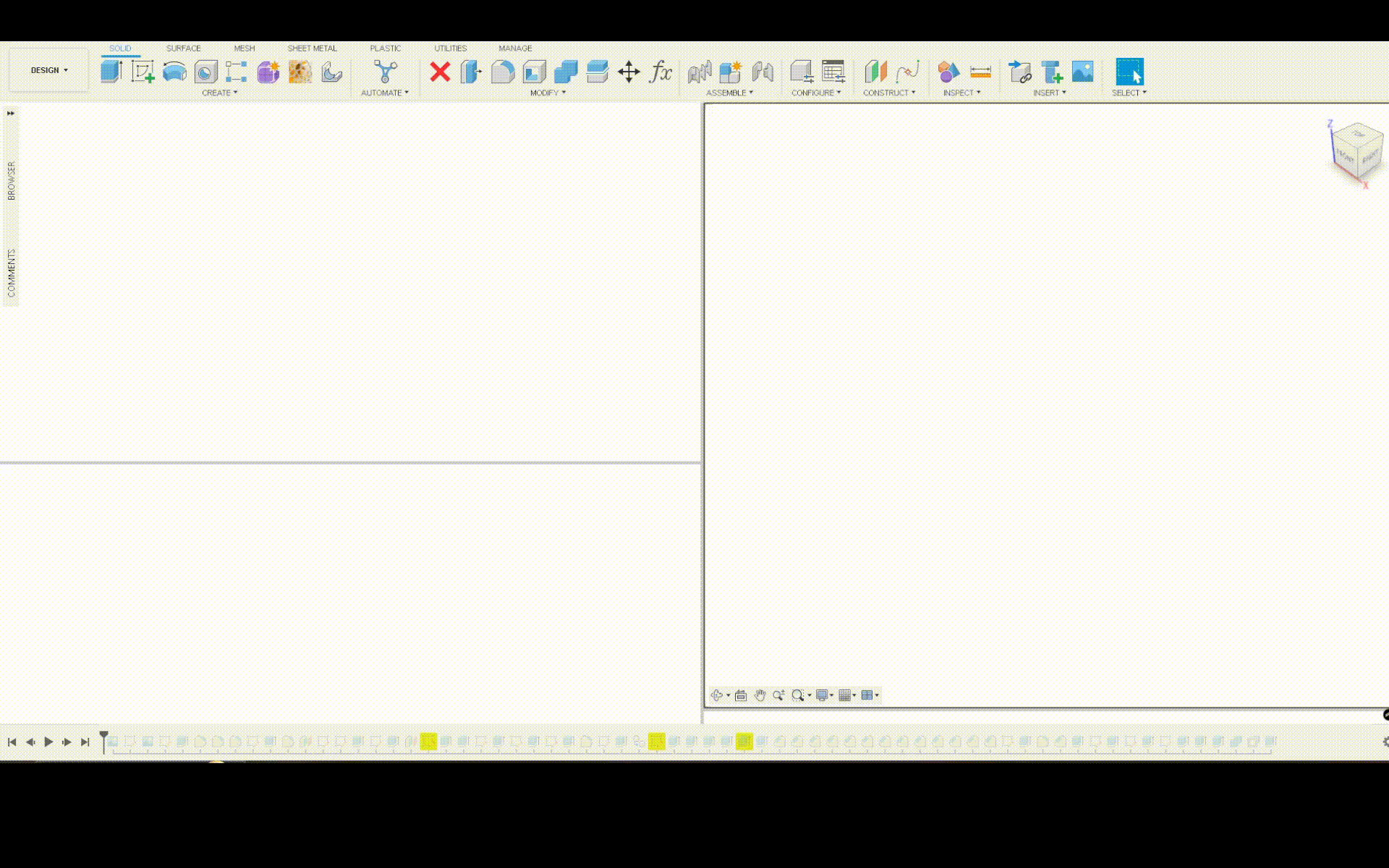Image resolution: width=1389 pixels, height=868 pixels.
Task: Select the Extrude tool icon
Action: 111,72
